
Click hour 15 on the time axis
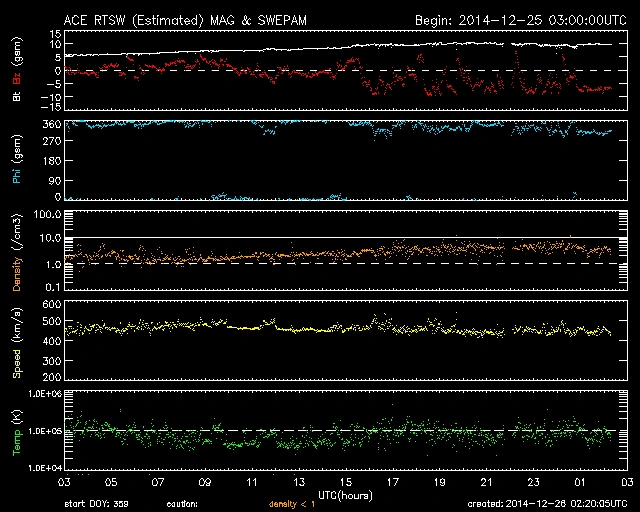point(344,482)
